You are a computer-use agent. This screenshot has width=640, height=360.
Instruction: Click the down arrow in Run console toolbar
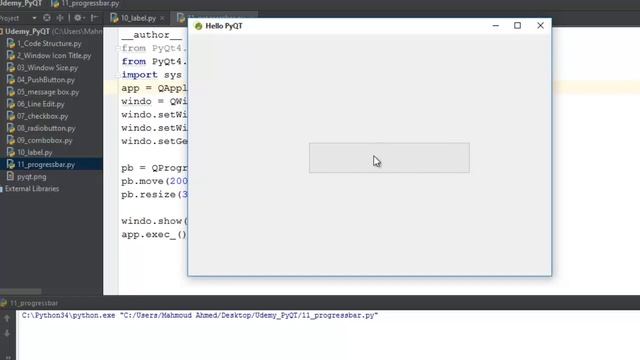tap(7, 333)
